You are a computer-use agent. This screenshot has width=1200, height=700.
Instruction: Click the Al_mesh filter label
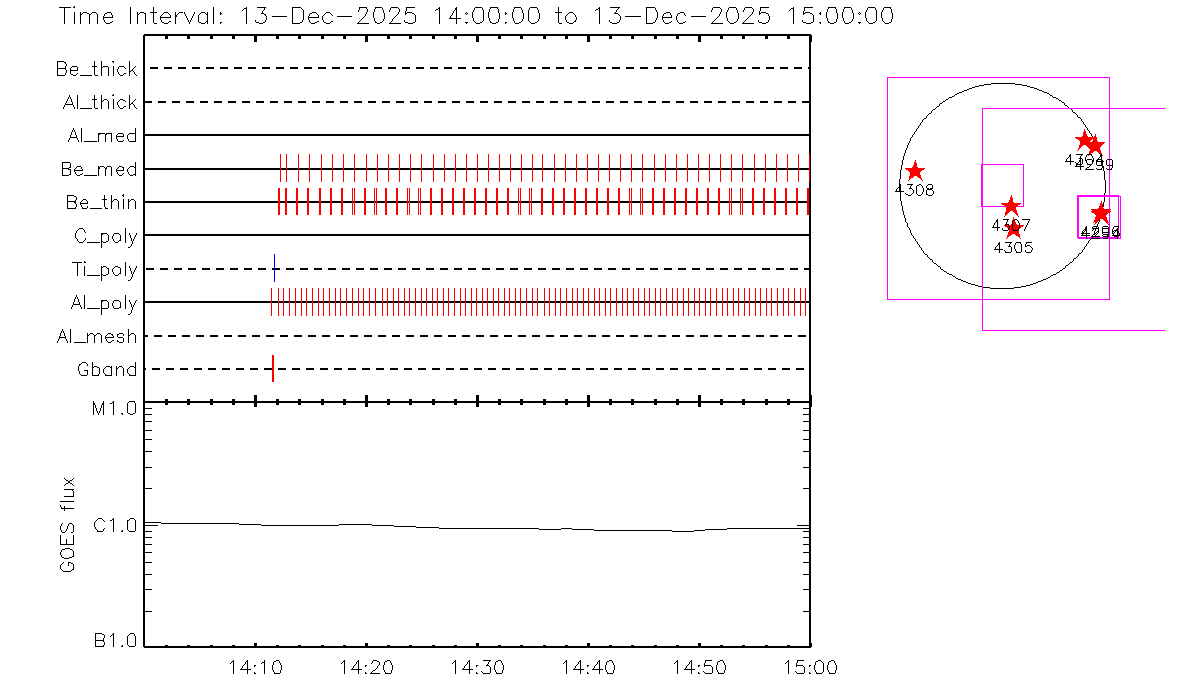[97, 336]
